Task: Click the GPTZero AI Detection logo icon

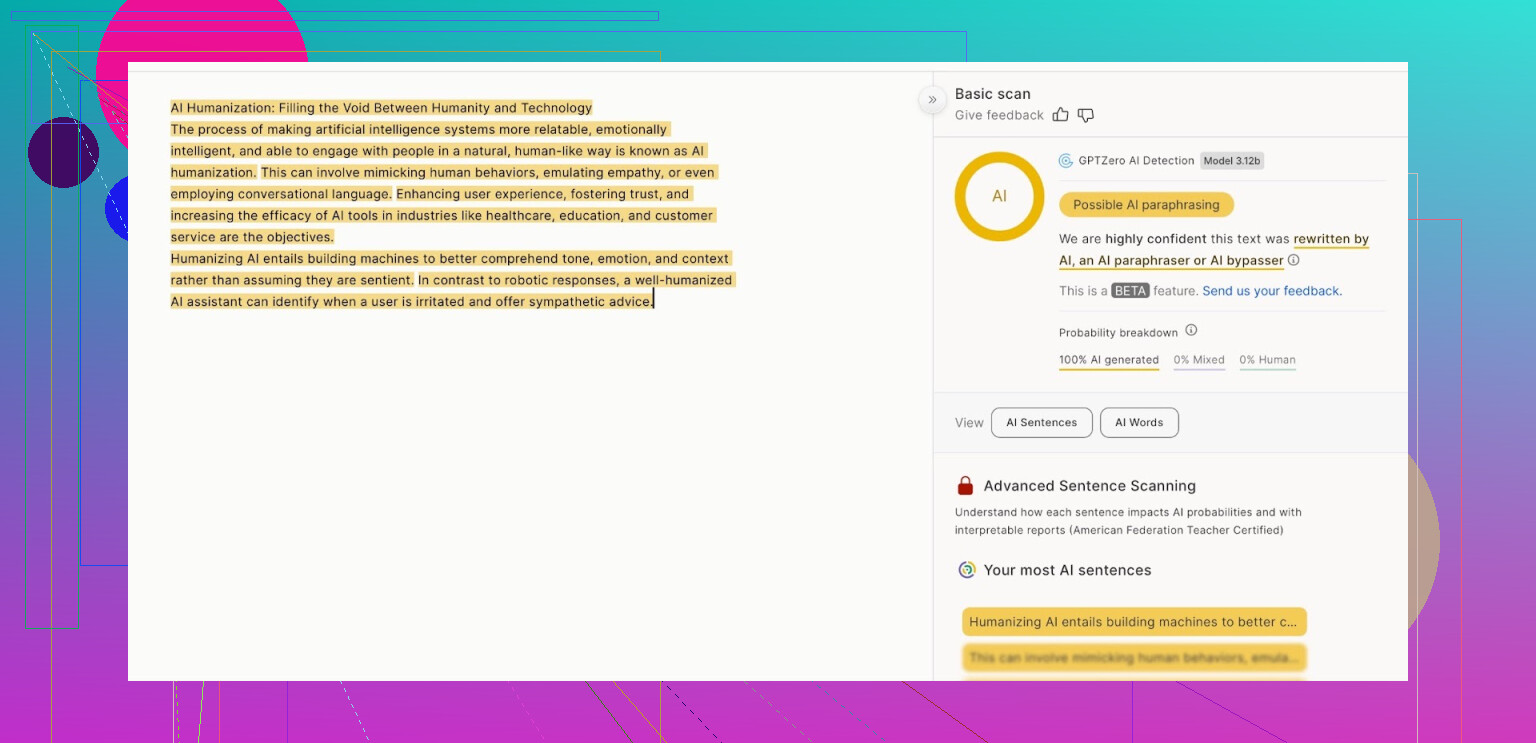Action: click(x=1066, y=161)
